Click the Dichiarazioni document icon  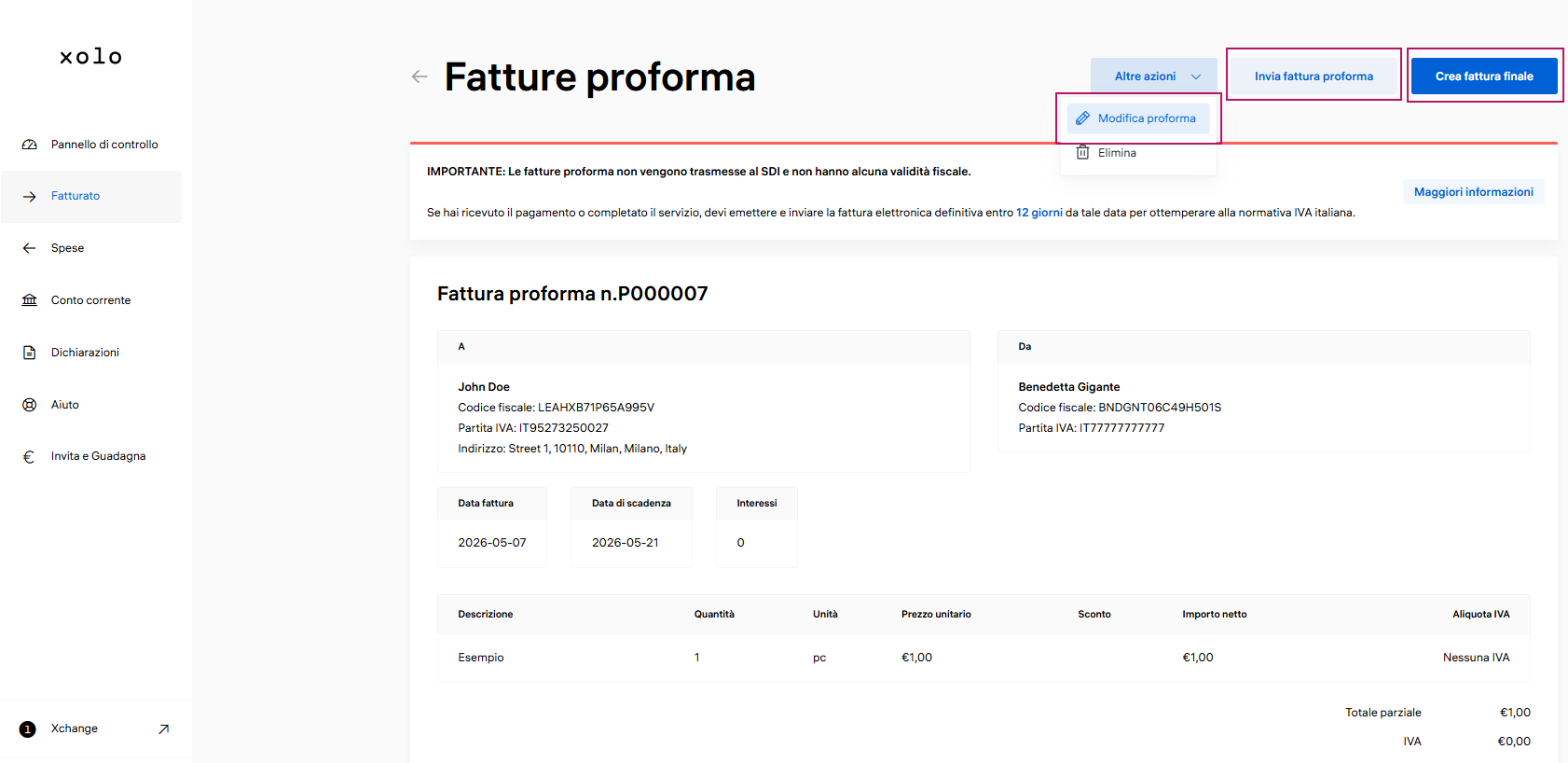[x=30, y=353]
